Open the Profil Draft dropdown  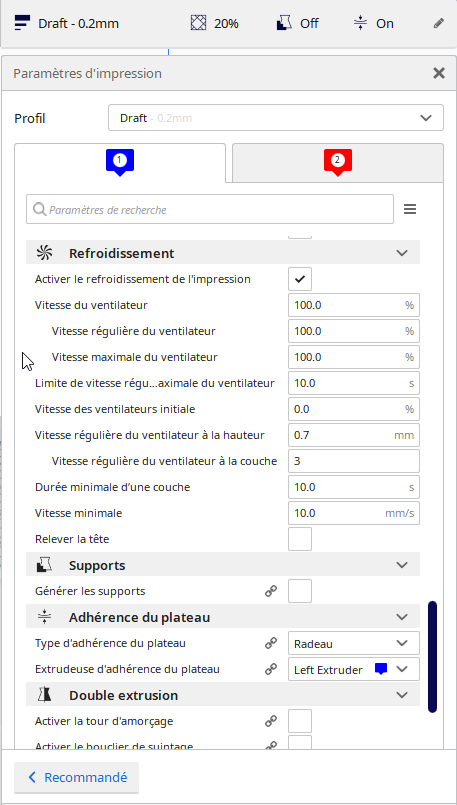(x=276, y=118)
